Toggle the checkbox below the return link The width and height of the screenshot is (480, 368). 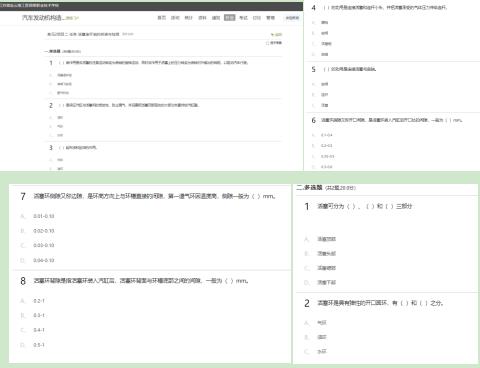[267, 43]
